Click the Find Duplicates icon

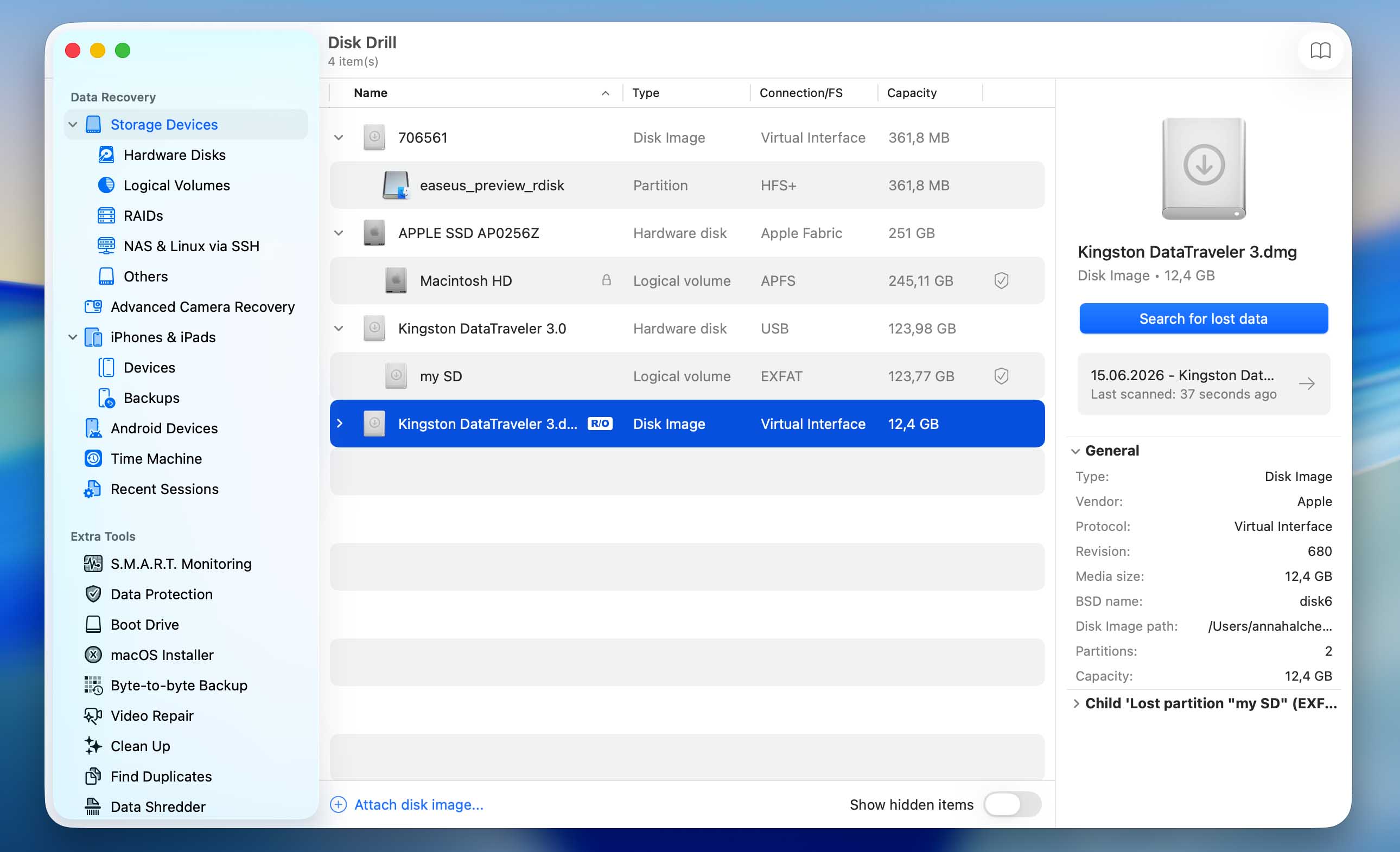click(93, 777)
